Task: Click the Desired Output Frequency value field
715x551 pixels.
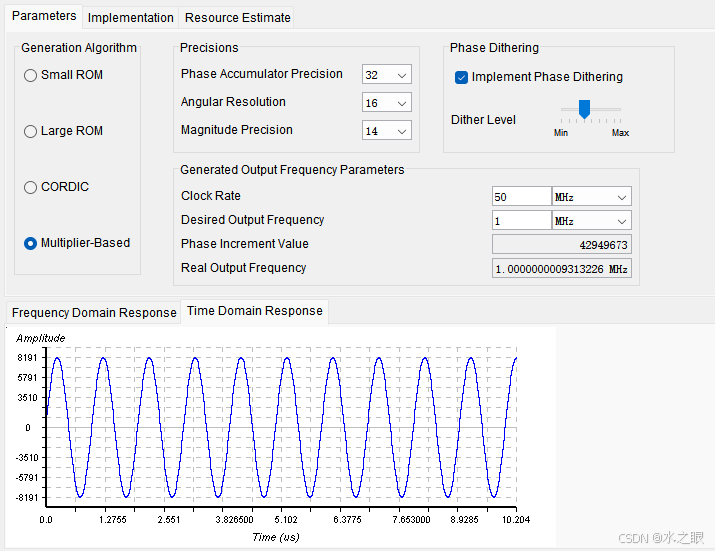Action: pyautogui.click(x=522, y=221)
